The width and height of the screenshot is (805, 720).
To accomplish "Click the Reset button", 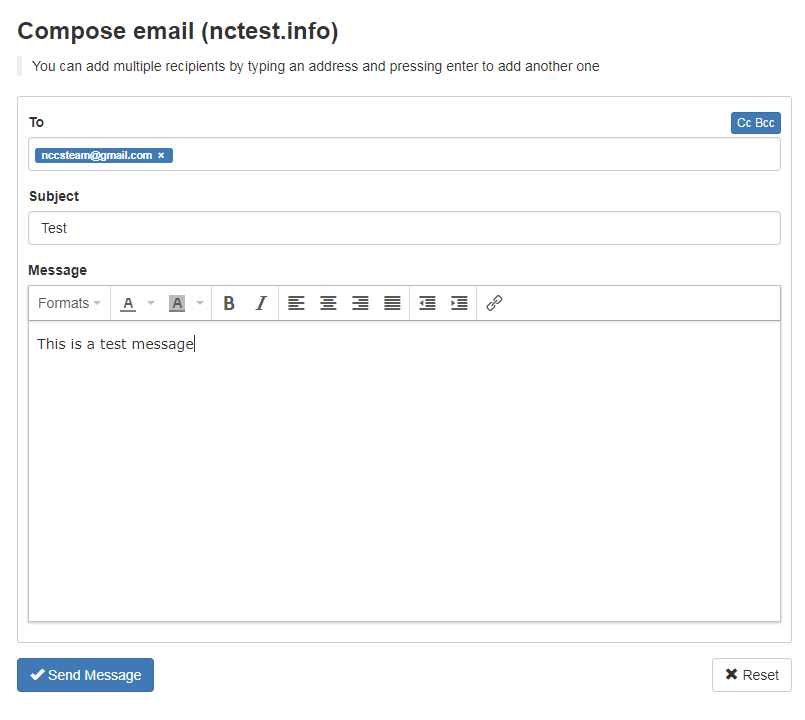I will pos(752,675).
